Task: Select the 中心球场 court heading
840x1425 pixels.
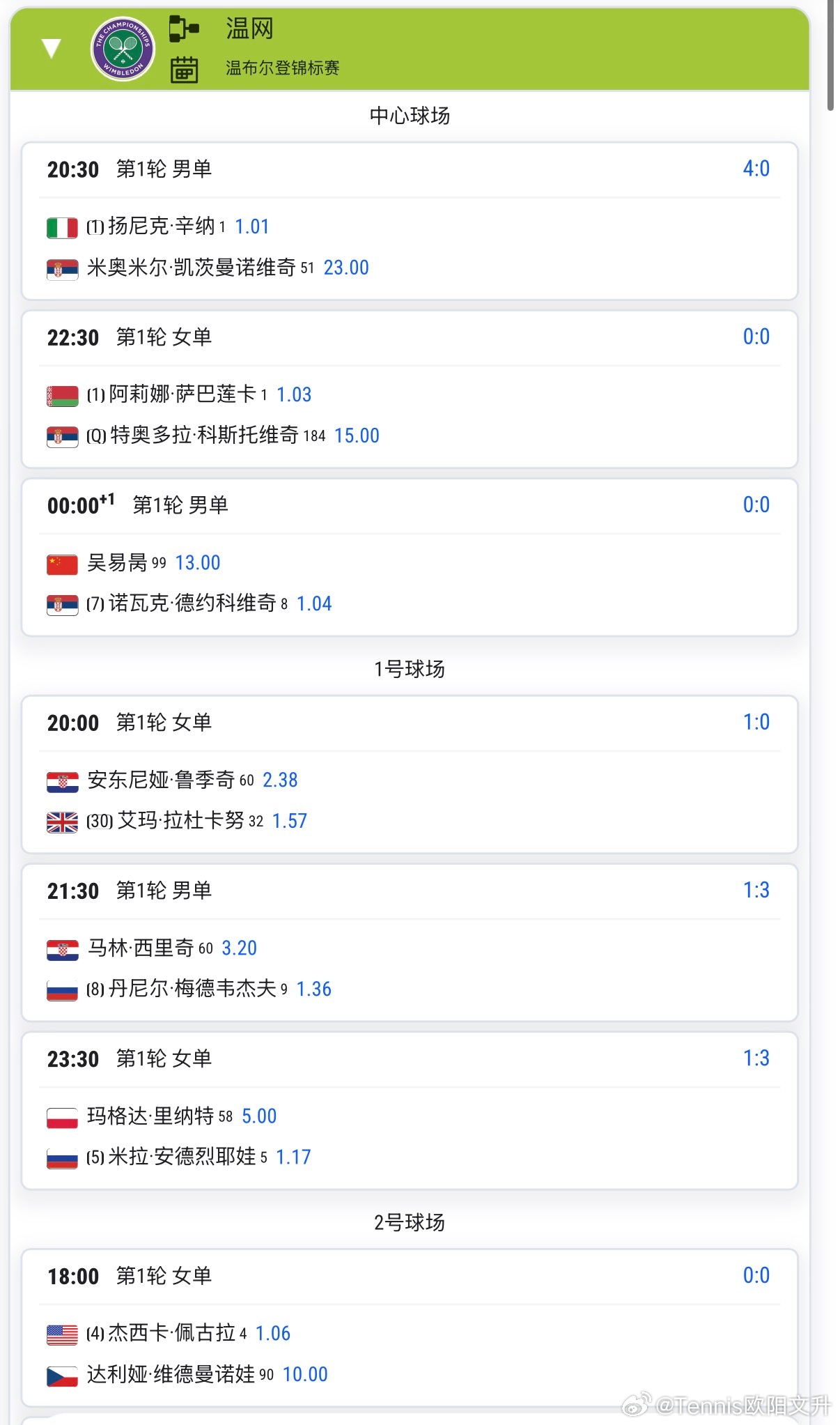Action: coord(410,116)
